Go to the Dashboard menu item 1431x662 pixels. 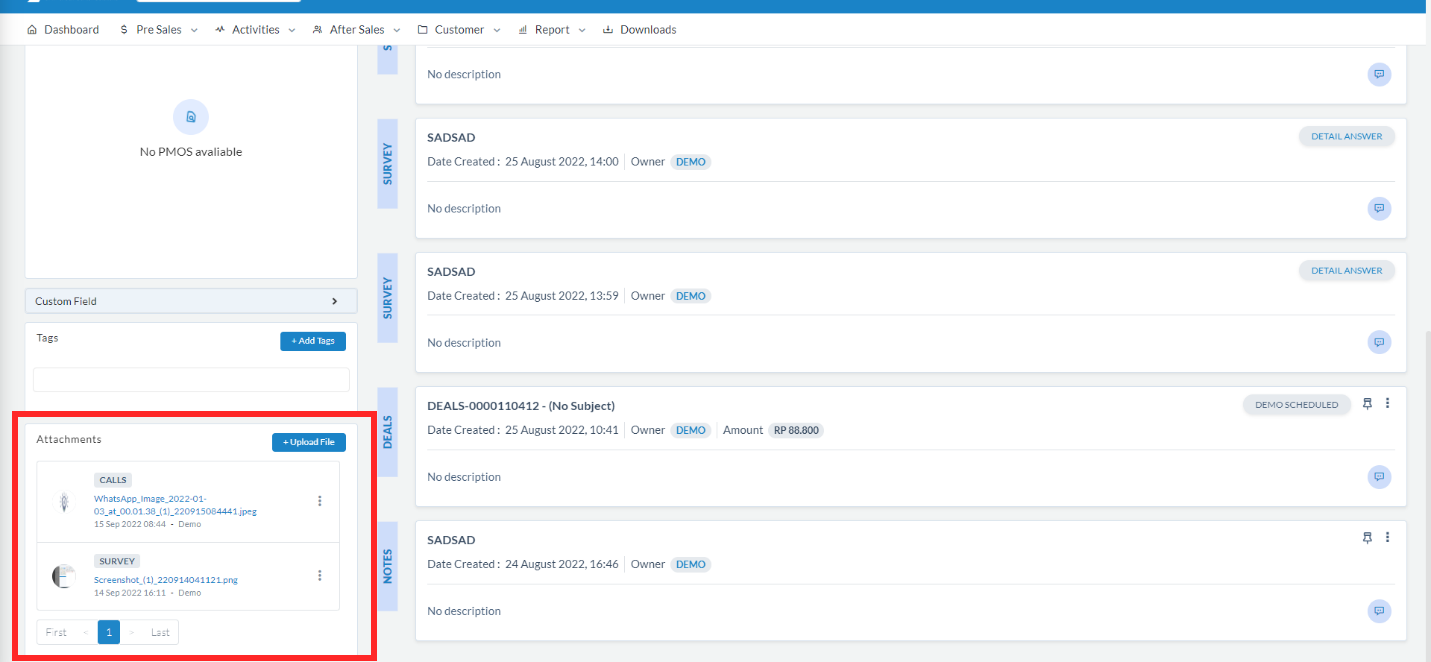point(63,30)
